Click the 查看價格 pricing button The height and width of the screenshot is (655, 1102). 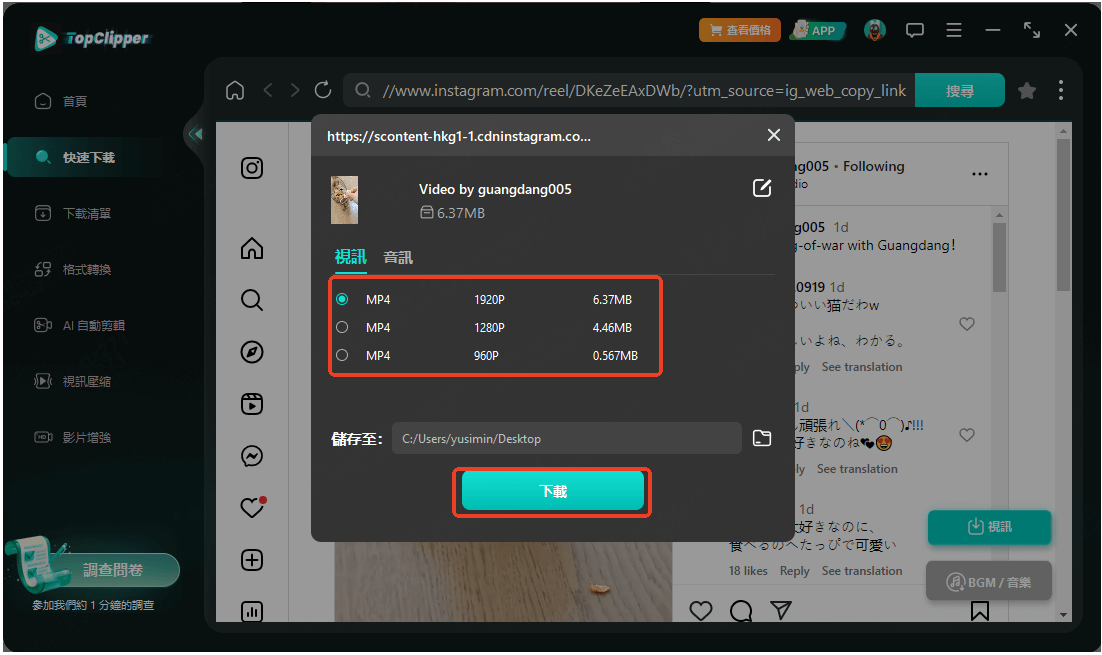[739, 30]
